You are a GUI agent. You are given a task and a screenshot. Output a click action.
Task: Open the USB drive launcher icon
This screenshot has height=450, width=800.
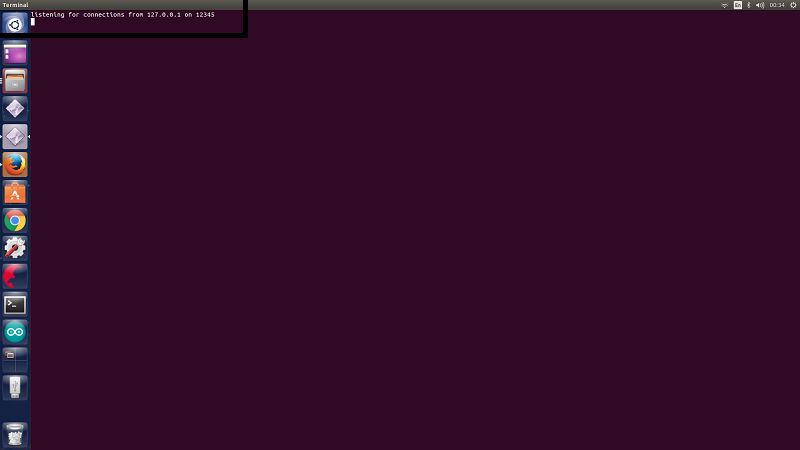[15, 388]
